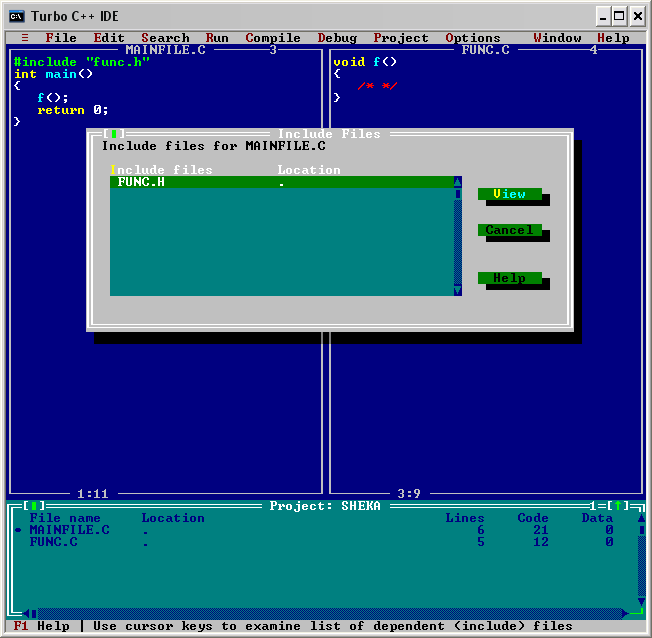
Task: Click the include list scroll-down arrow
Action: [457, 290]
